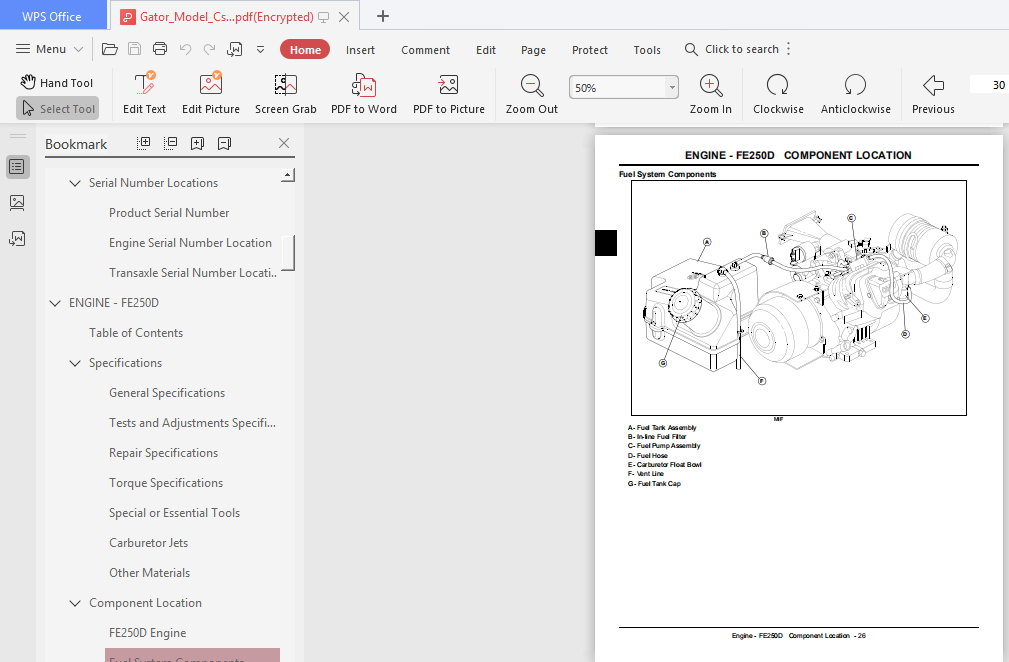The height and width of the screenshot is (662, 1009).
Task: Click the Undo arrow icon
Action: click(x=185, y=49)
